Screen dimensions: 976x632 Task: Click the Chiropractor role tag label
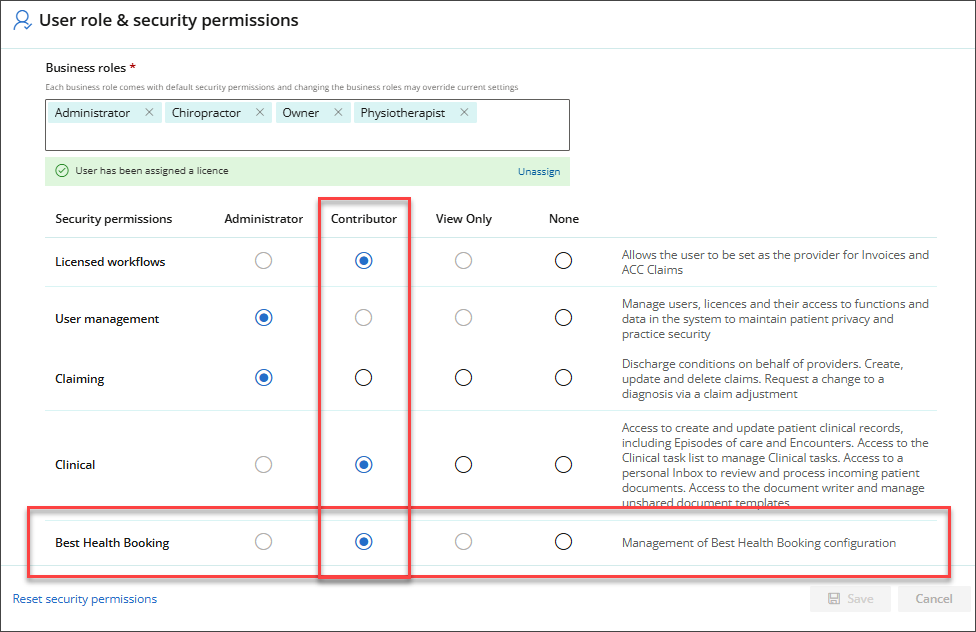point(206,113)
